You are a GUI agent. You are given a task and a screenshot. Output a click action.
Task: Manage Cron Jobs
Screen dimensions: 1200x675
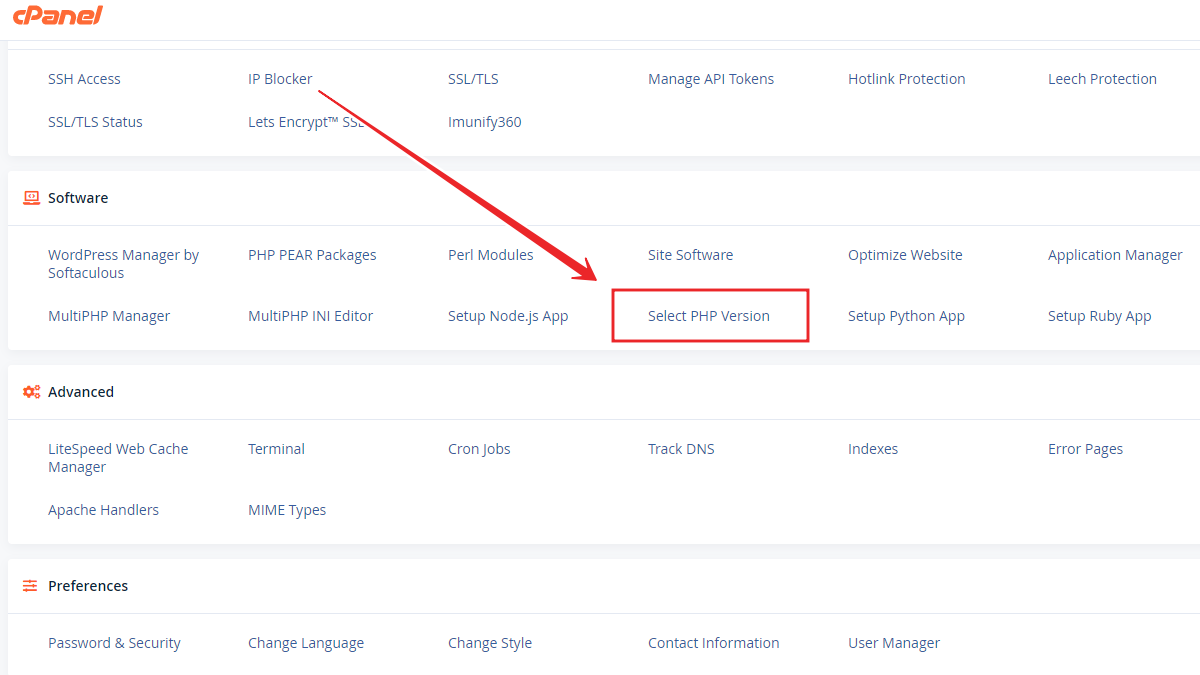point(479,448)
